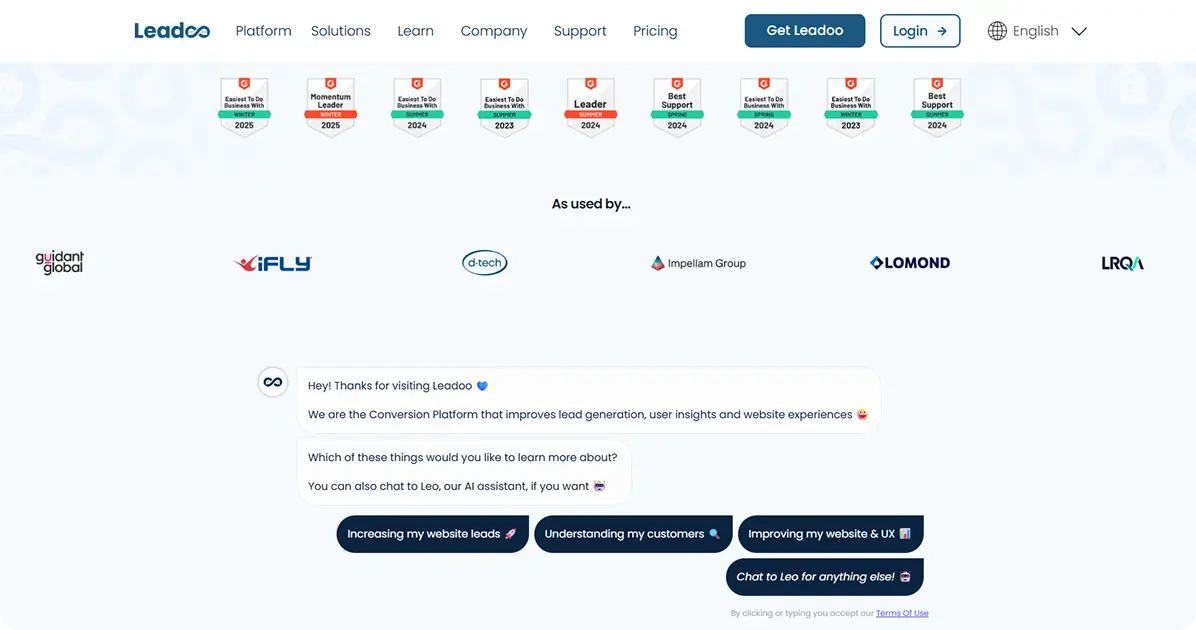The width and height of the screenshot is (1196, 630).
Task: Click the globe language icon
Action: tap(997, 31)
